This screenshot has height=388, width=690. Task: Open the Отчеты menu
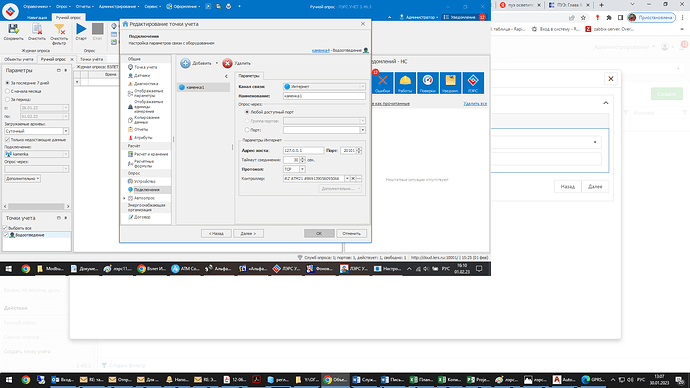(x=84, y=7)
